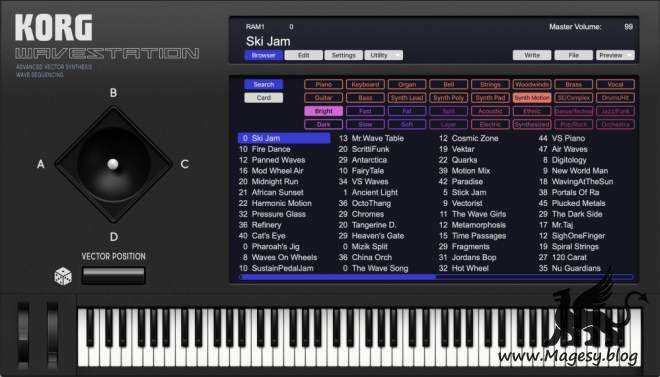Toggle the Woodwinds category filter
The height and width of the screenshot is (377, 660).
(532, 85)
